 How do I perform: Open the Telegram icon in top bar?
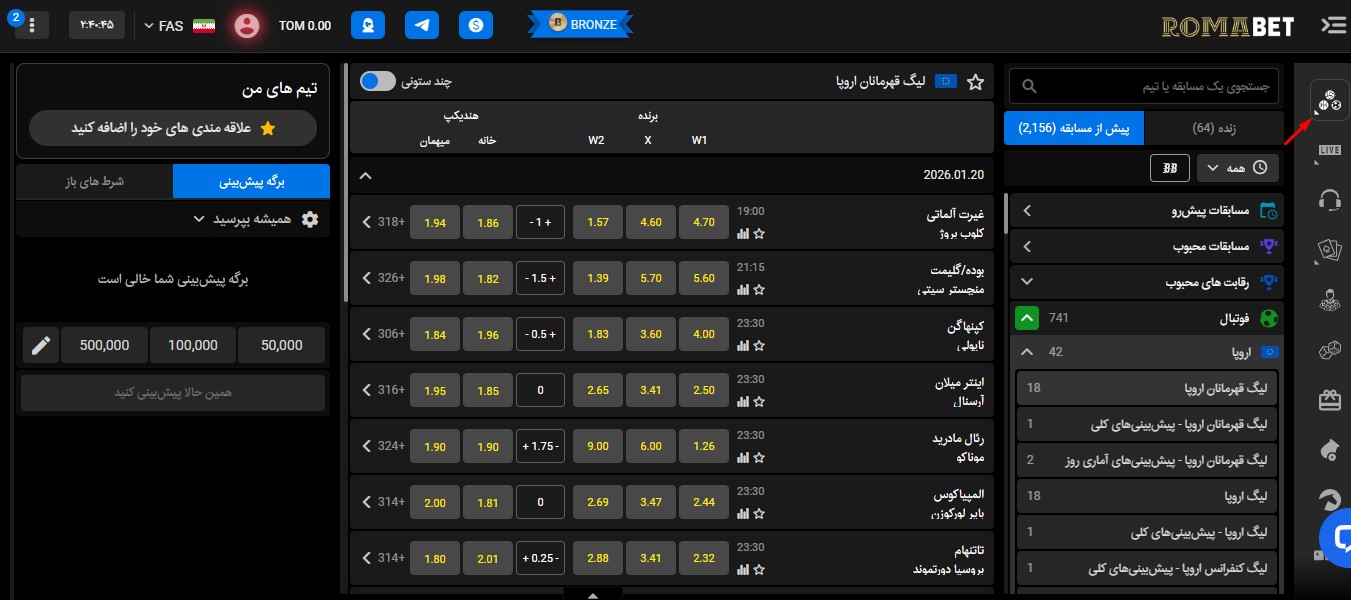coord(422,25)
